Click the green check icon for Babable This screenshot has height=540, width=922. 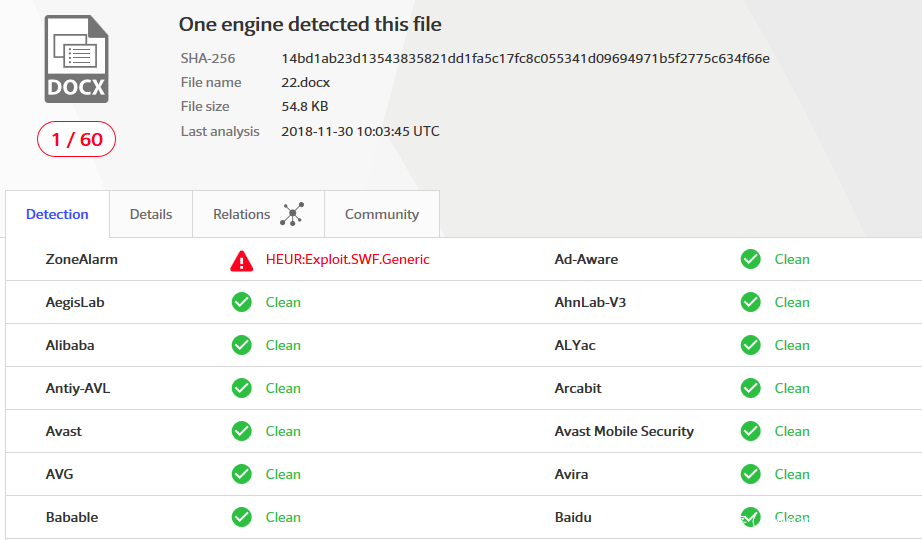[x=242, y=517]
